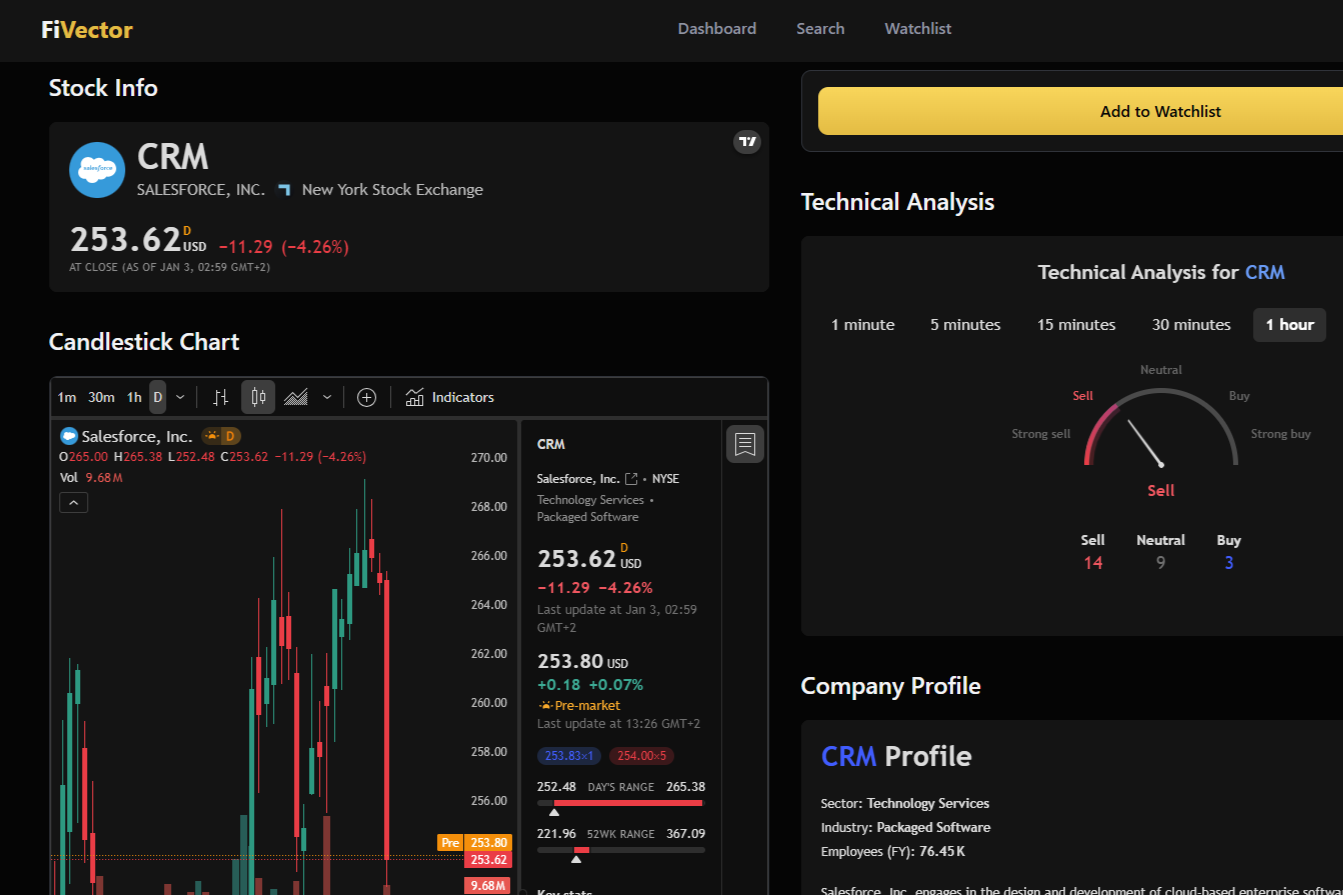Select the 15 minutes analysis tab
The image size is (1343, 895).
[x=1076, y=325]
